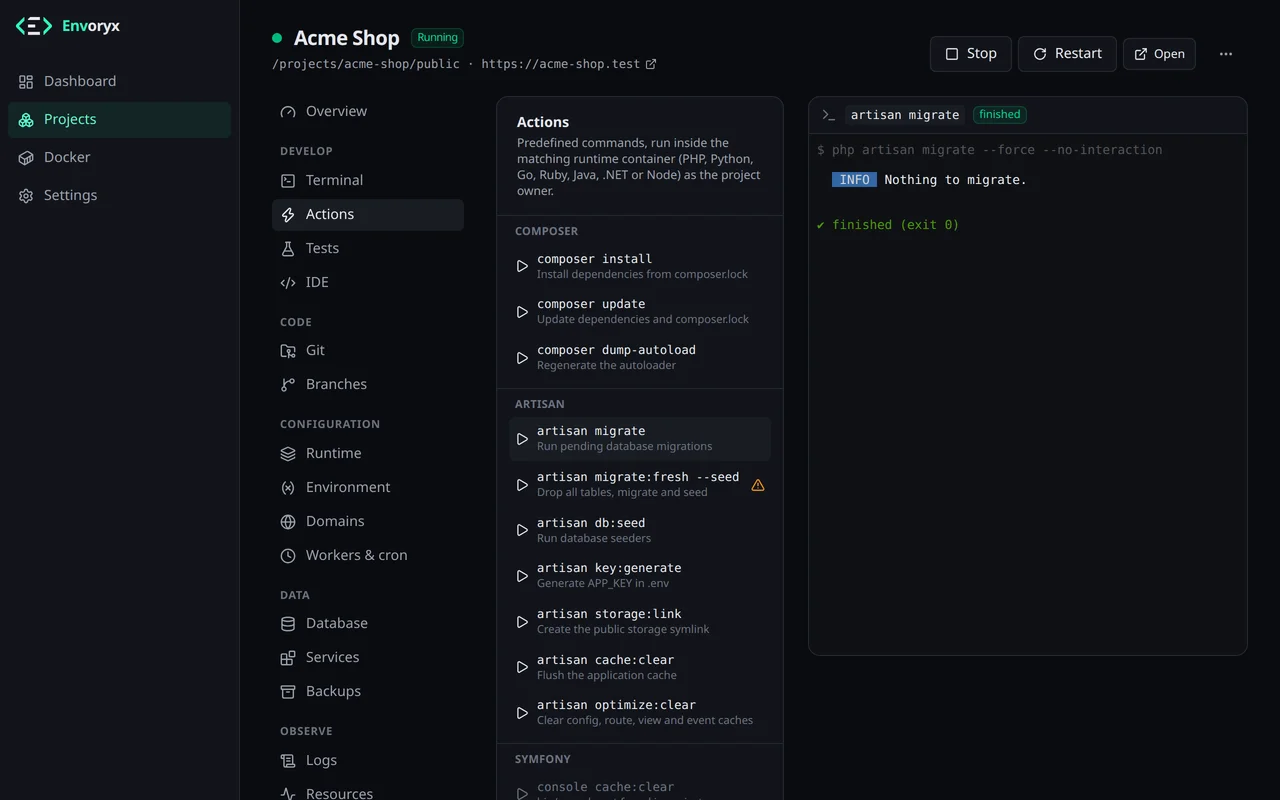Open the Logs page
1280x800 pixels.
click(x=368, y=760)
